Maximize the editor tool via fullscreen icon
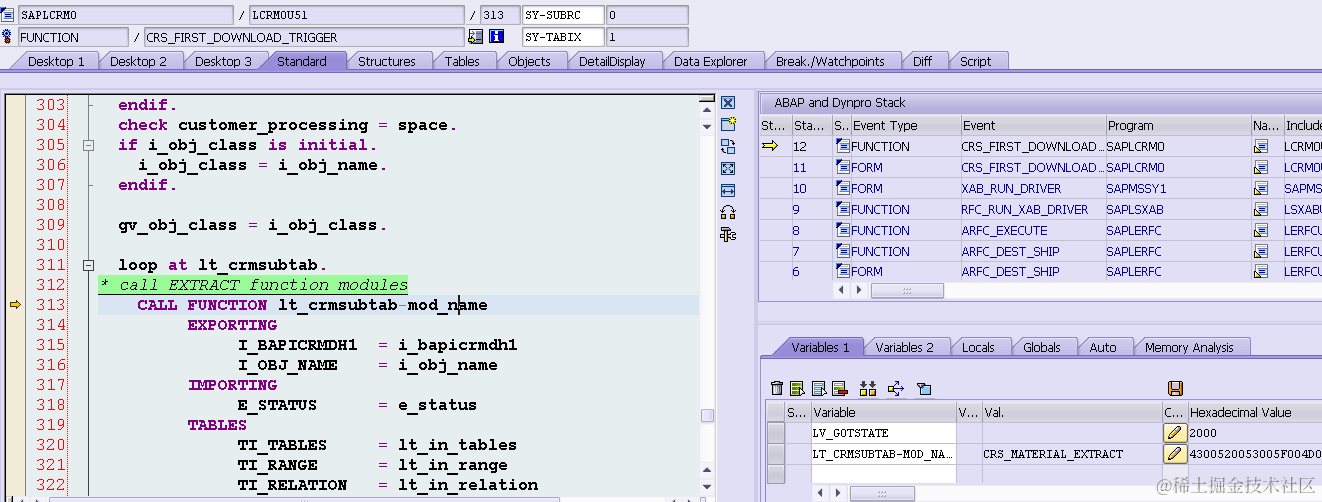 pyautogui.click(x=728, y=168)
